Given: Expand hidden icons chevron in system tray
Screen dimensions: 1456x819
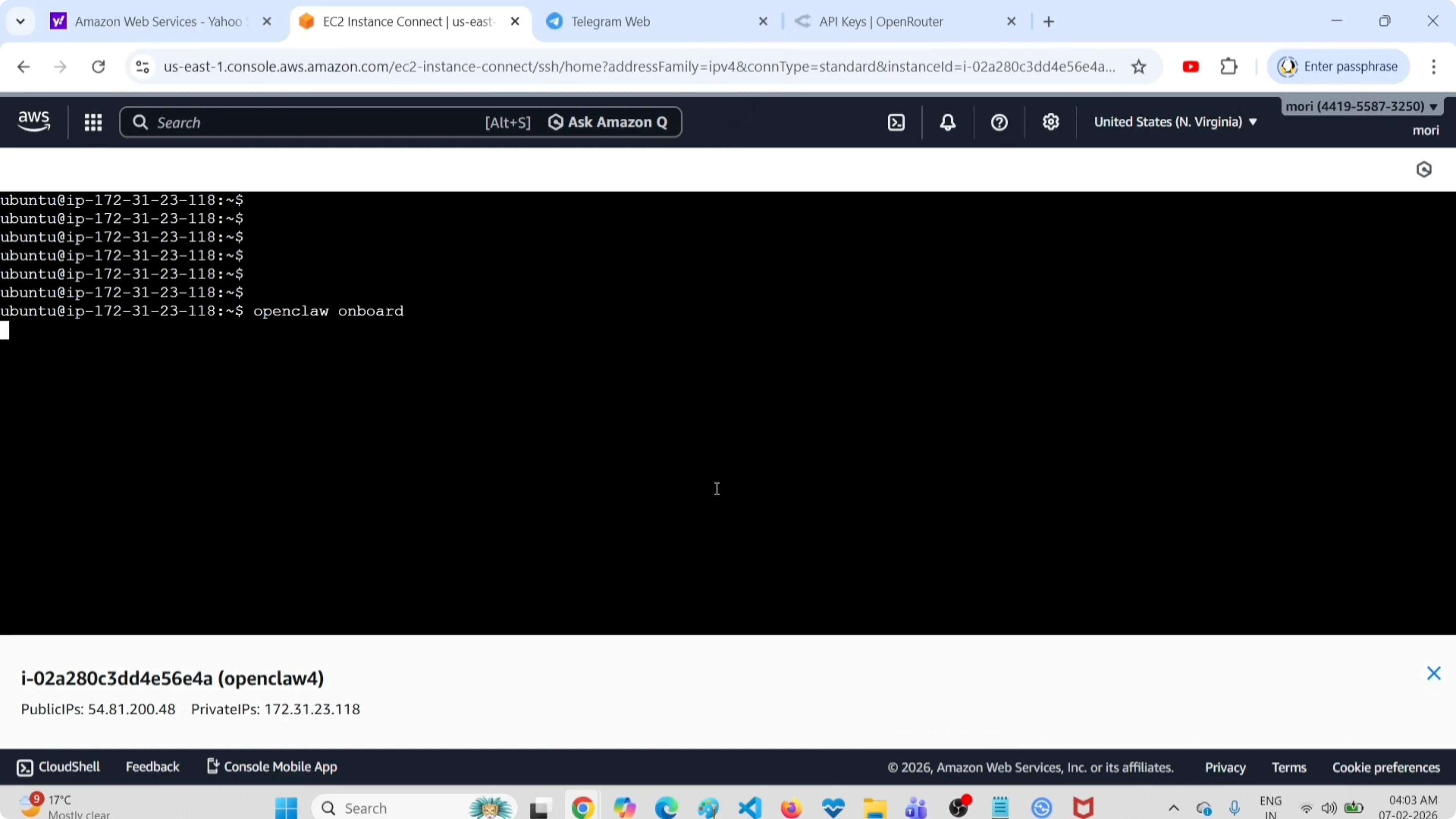Looking at the screenshot, I should tap(1174, 808).
